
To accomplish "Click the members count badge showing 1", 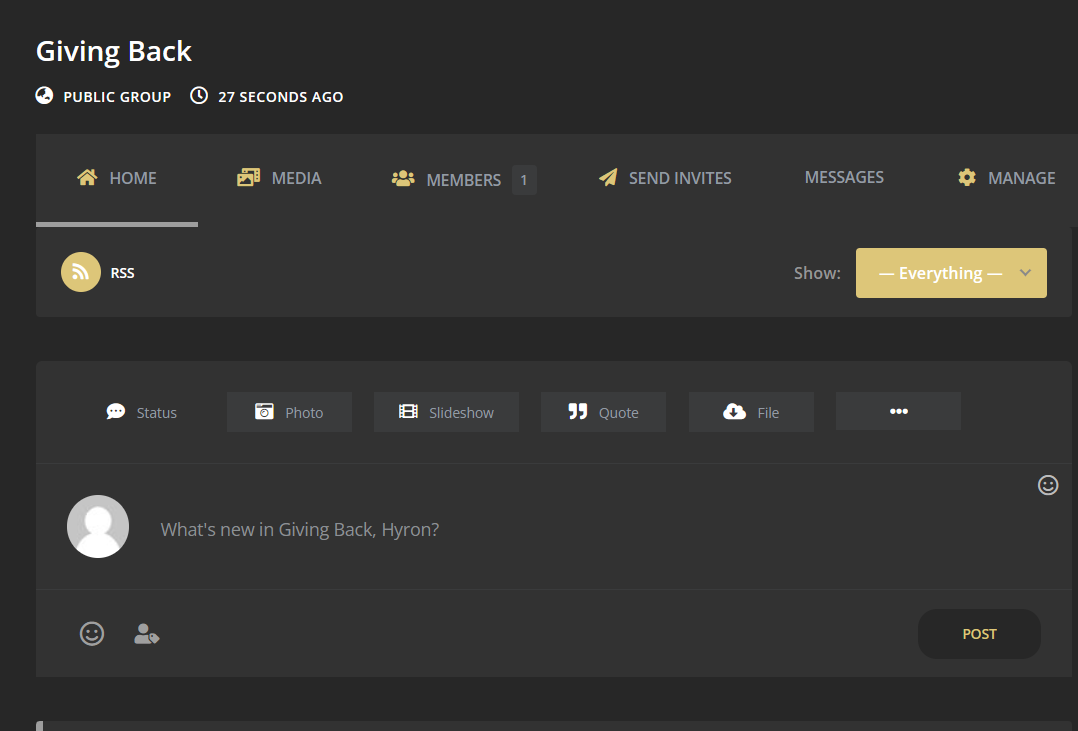I will click(524, 180).
